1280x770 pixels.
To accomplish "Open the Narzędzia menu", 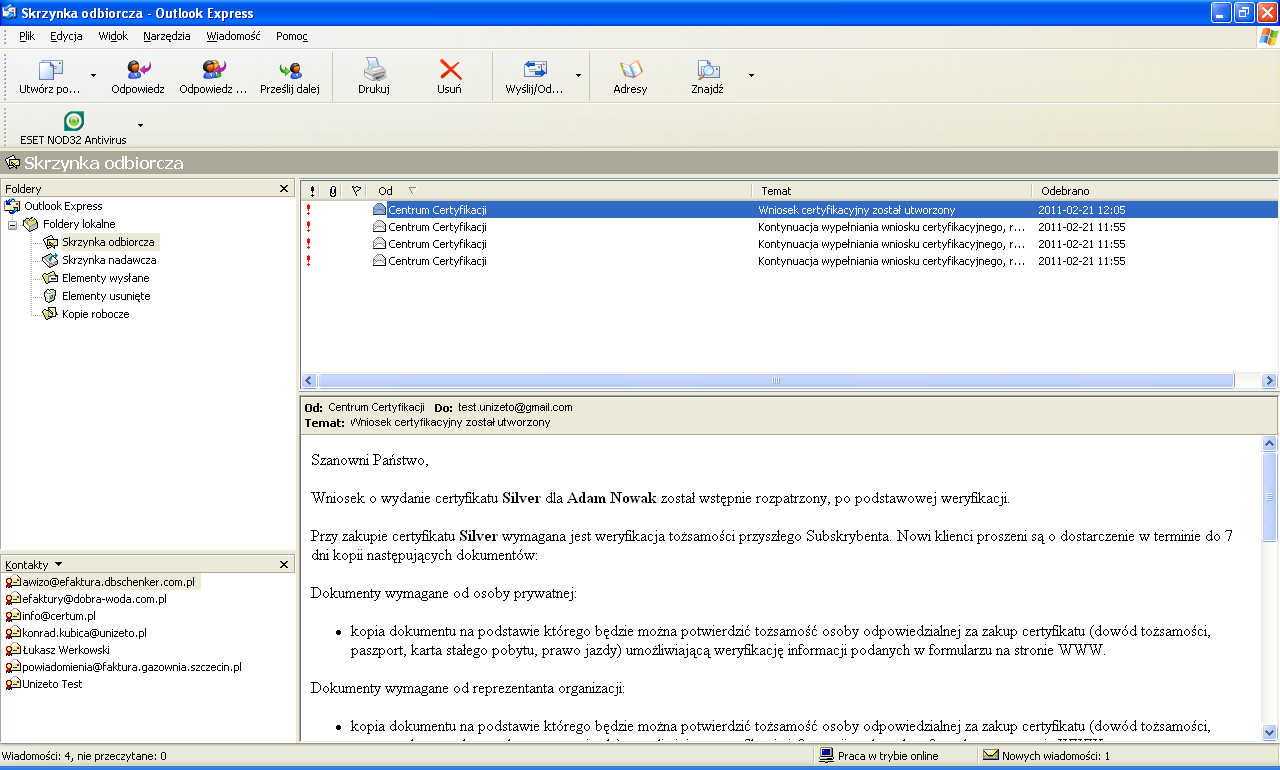I will (x=167, y=36).
